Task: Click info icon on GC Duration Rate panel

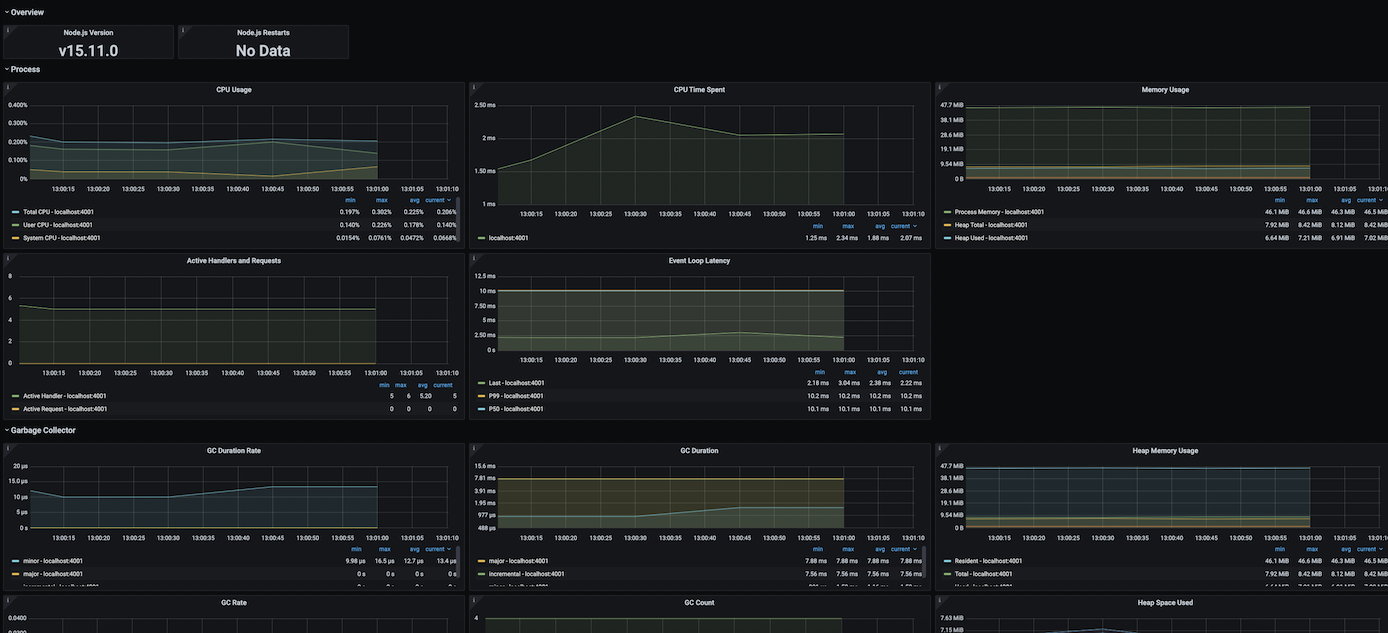Action: [x=8, y=448]
